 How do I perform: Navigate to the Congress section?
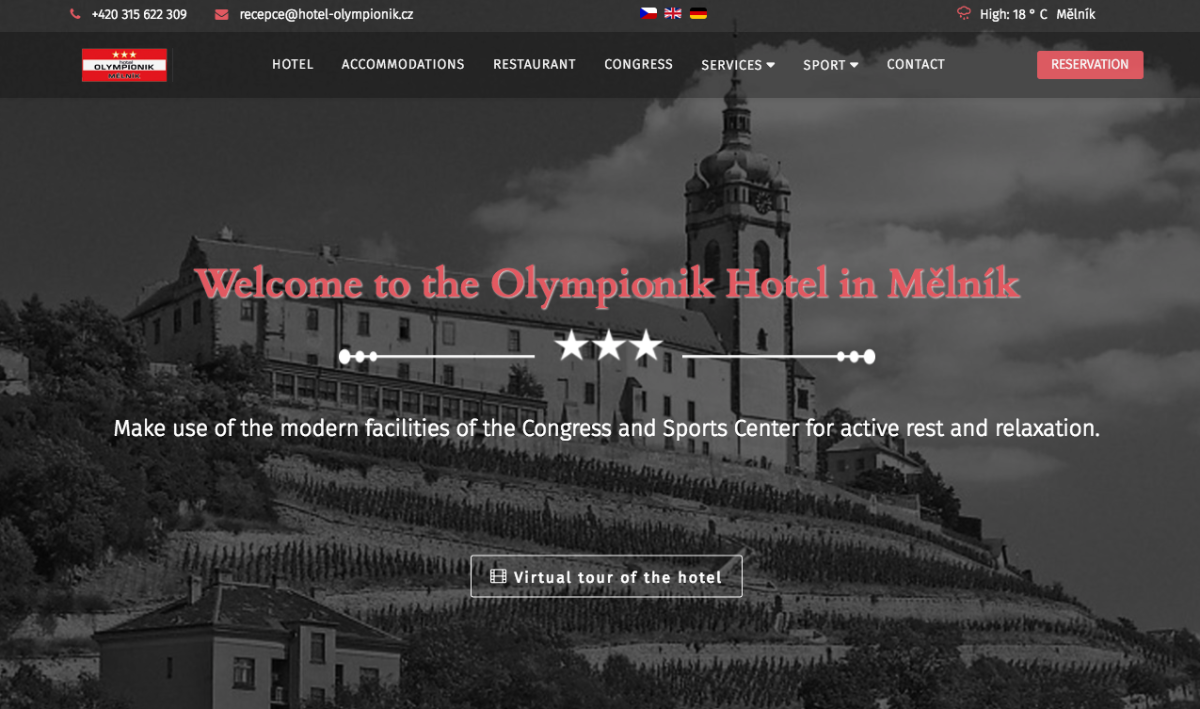[x=638, y=64]
